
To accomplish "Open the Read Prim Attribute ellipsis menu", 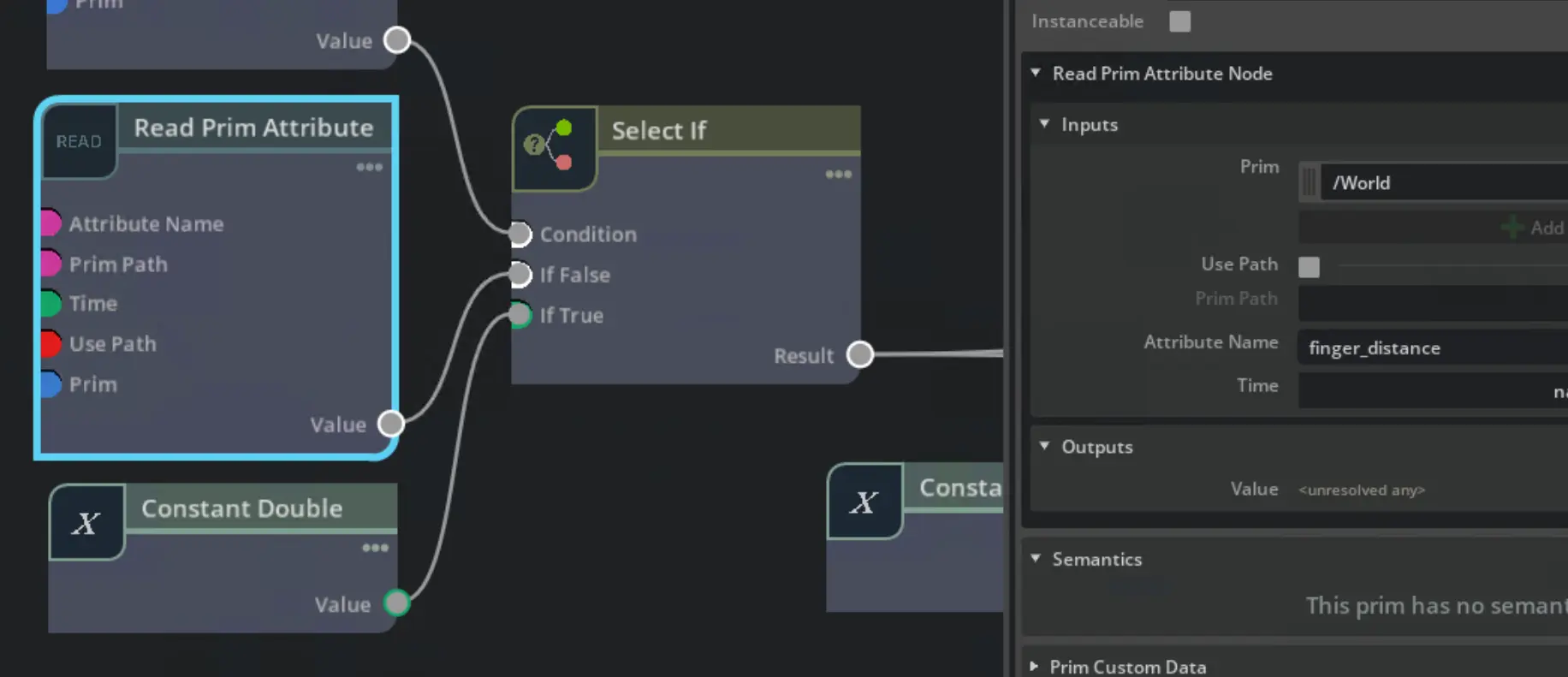I will 369,167.
